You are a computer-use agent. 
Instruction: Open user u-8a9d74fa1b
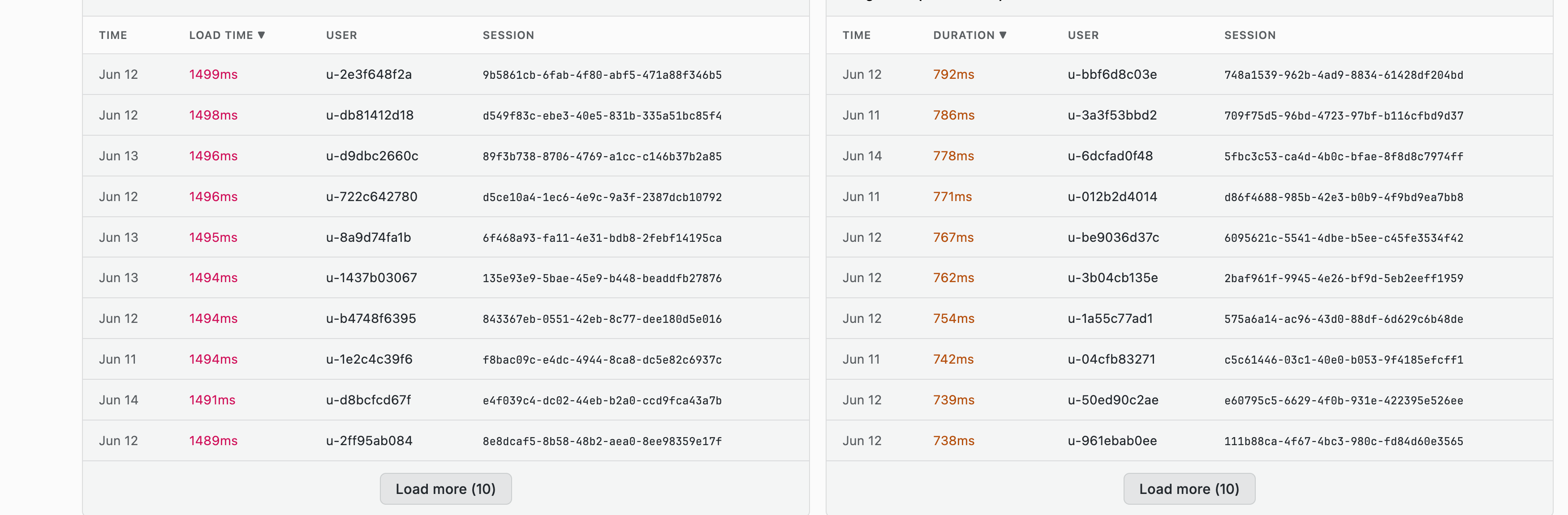click(368, 237)
